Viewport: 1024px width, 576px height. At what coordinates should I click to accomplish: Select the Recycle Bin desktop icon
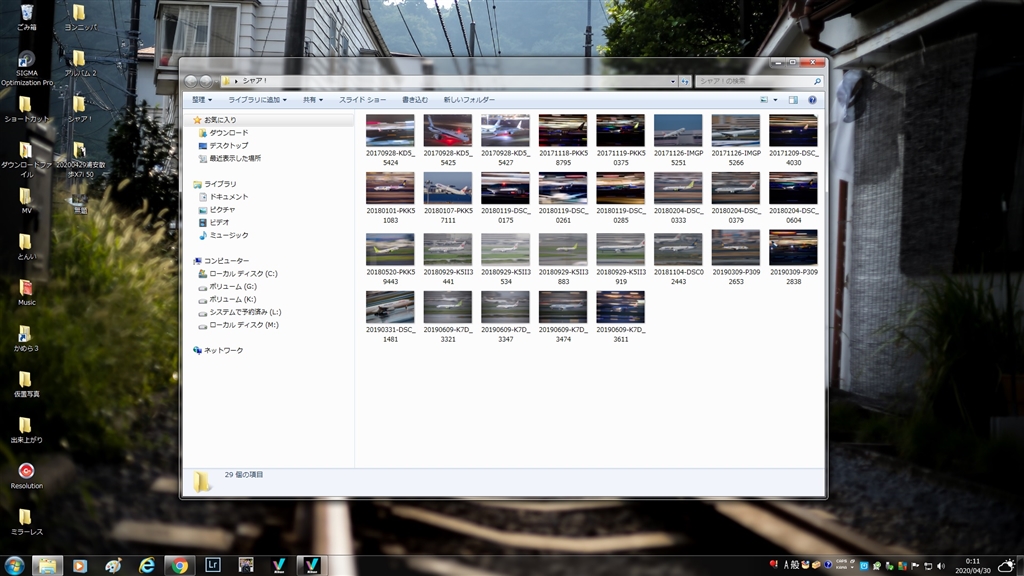(x=27, y=12)
